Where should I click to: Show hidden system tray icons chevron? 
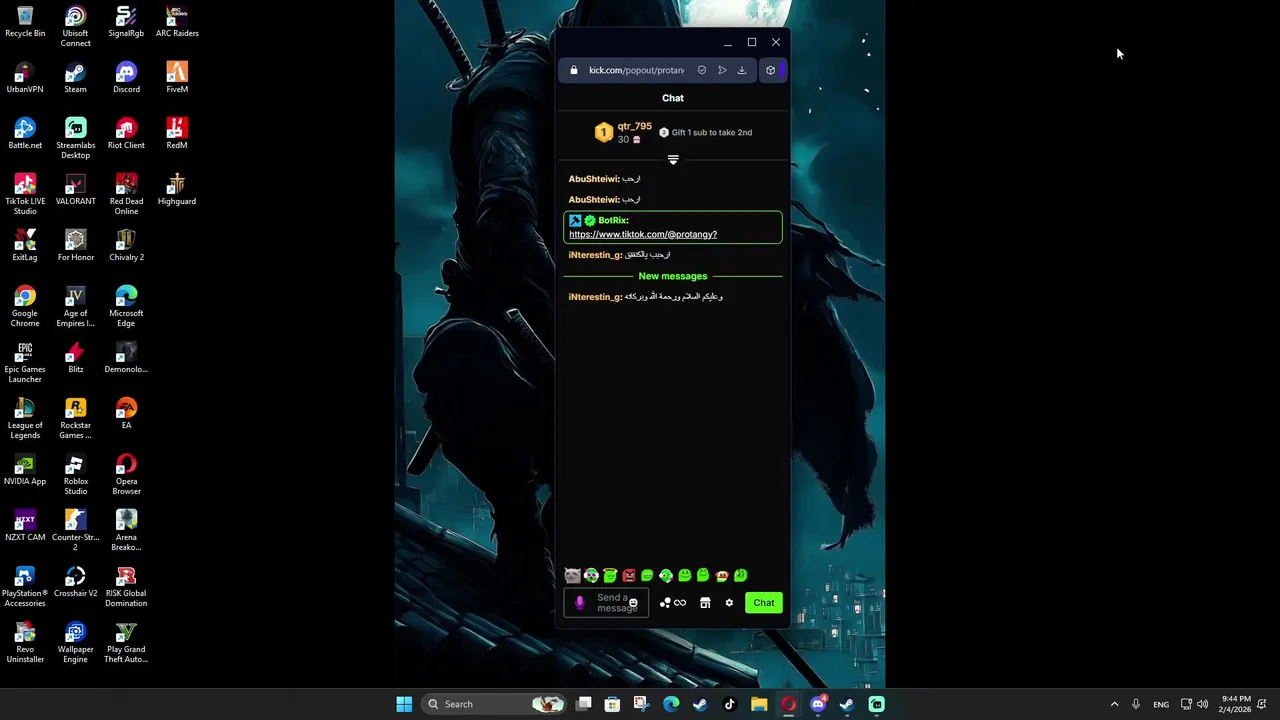tap(1114, 704)
